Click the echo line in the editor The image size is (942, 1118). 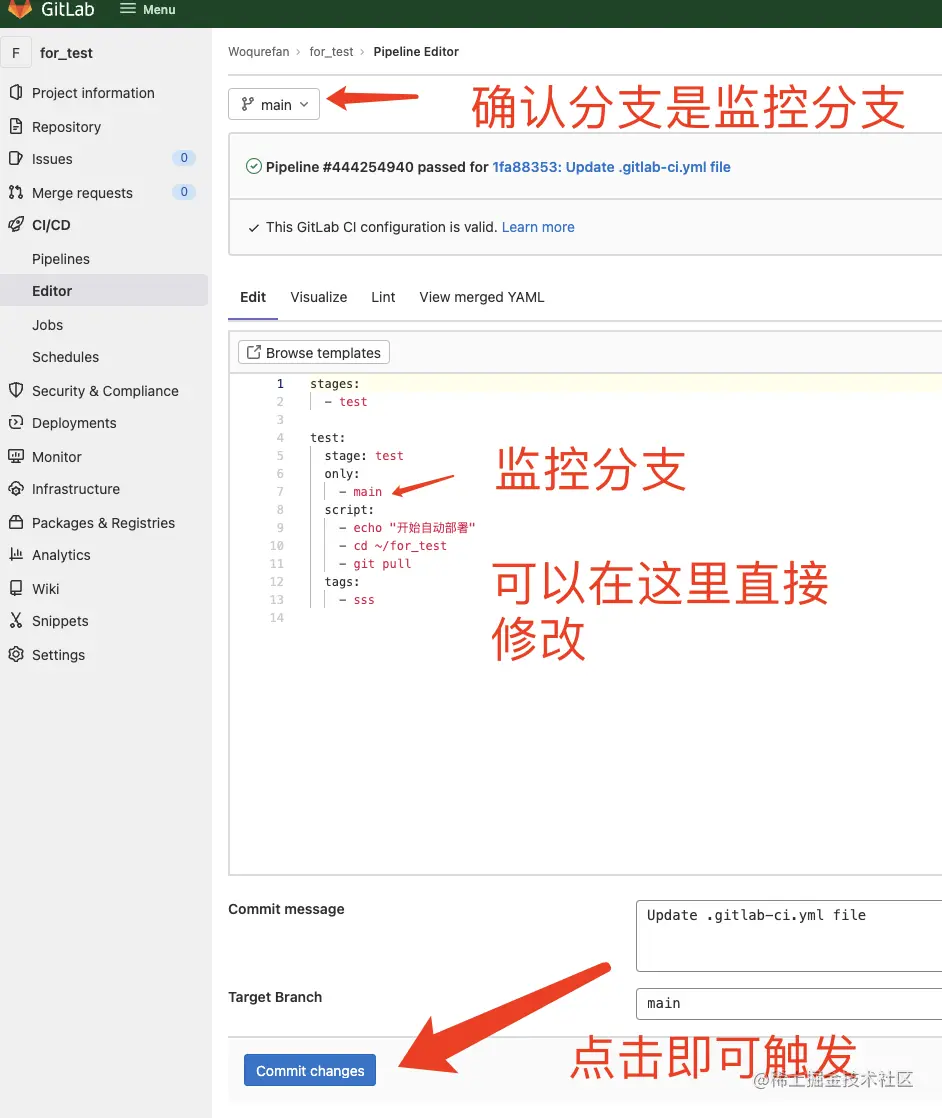406,528
